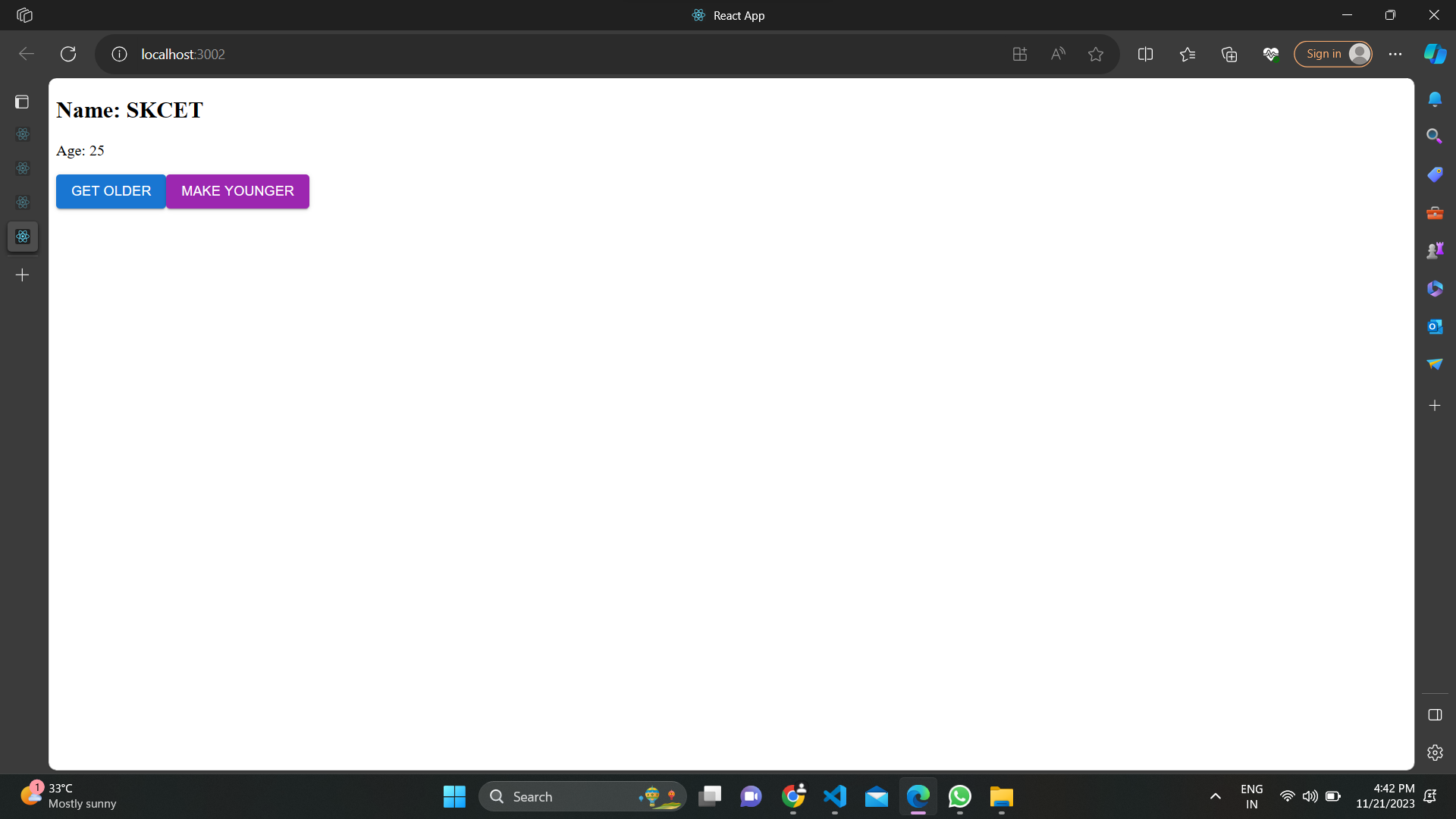This screenshot has width=1456, height=819.
Task: Refresh the localhost page
Action: click(68, 54)
